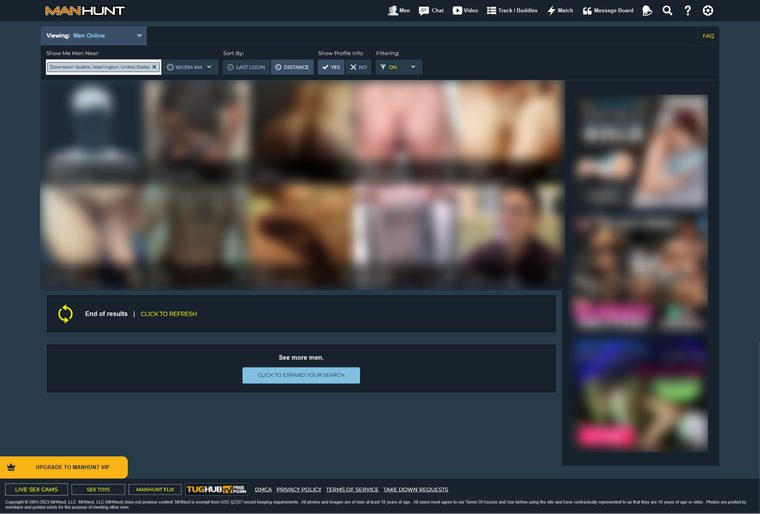The width and height of the screenshot is (760, 514).
Task: Select Yes for show profile info
Action: 331,67
